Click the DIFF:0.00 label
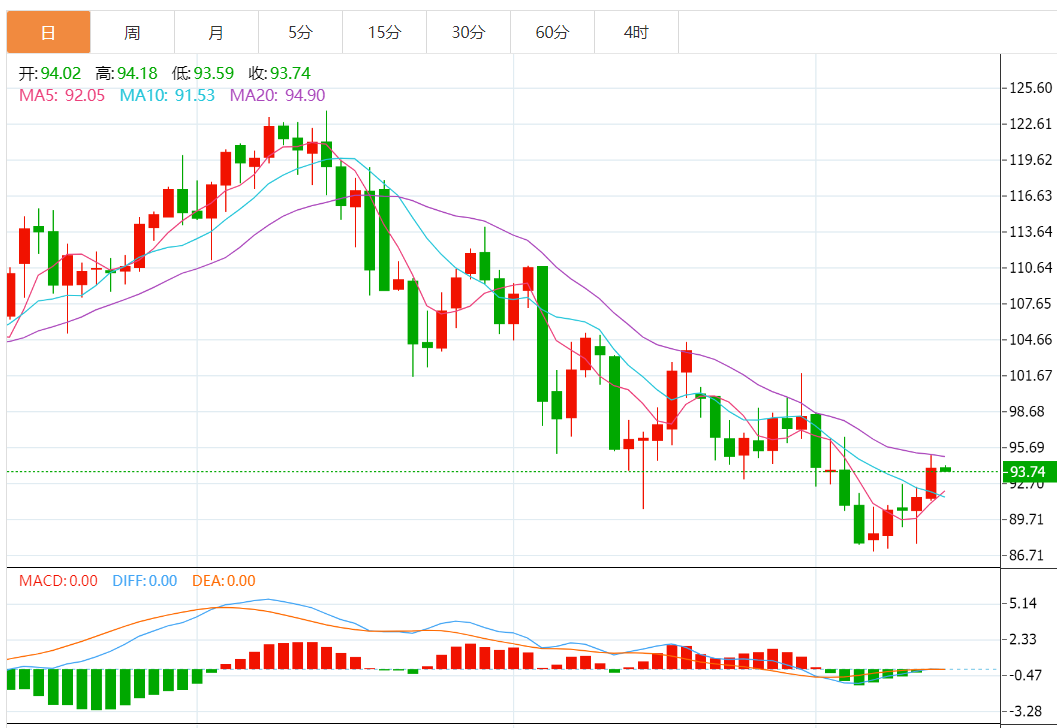The image size is (1057, 728). 145,580
